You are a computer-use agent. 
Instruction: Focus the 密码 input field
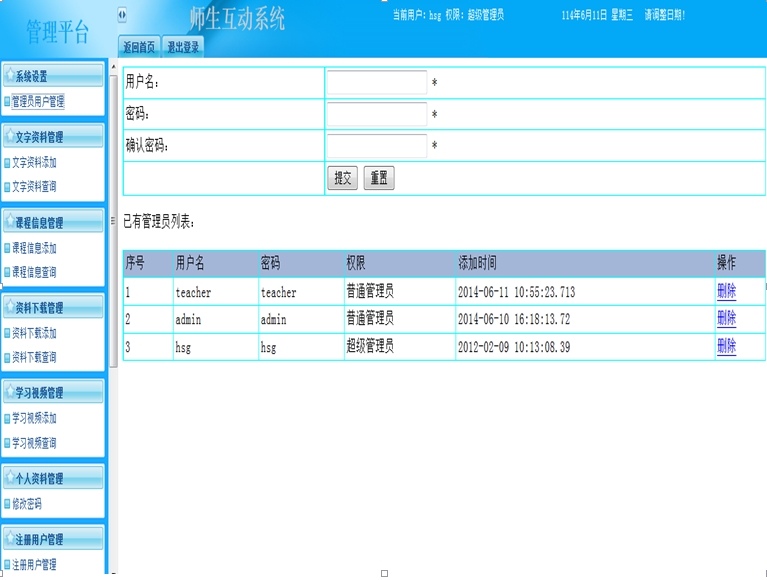[x=377, y=114]
